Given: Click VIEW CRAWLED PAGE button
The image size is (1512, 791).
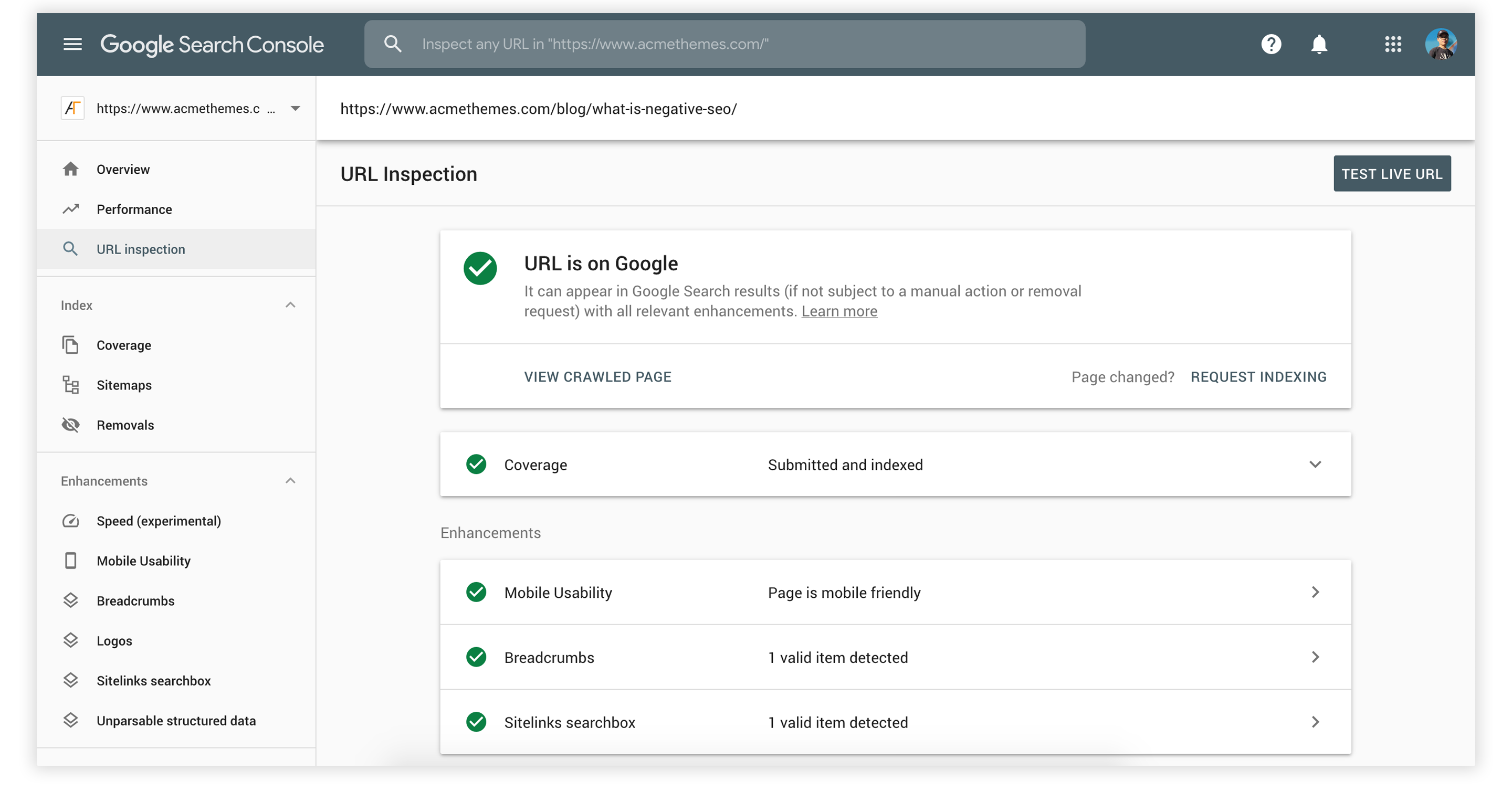Looking at the screenshot, I should pos(598,377).
